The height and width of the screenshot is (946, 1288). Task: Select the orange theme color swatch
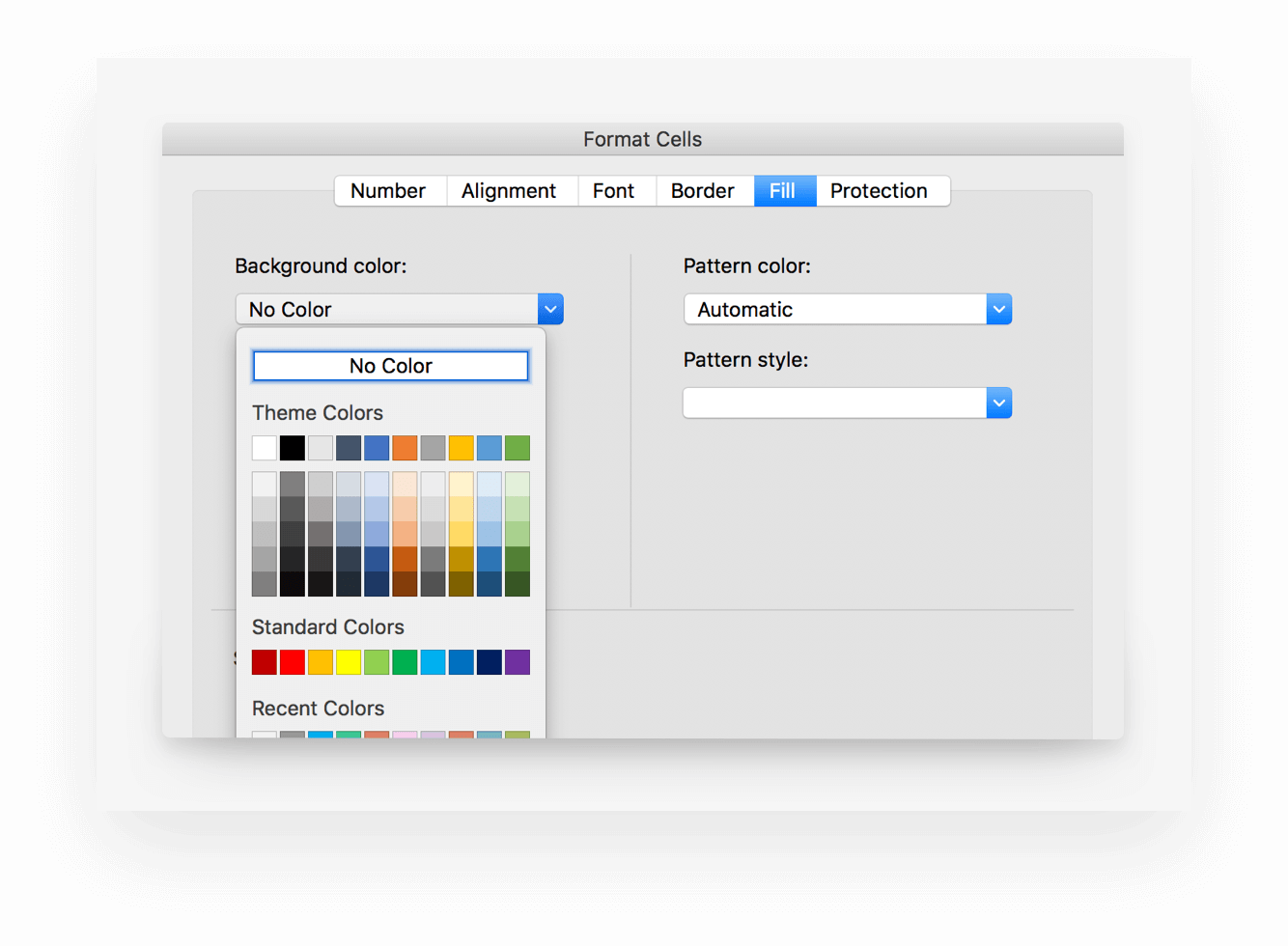(404, 447)
